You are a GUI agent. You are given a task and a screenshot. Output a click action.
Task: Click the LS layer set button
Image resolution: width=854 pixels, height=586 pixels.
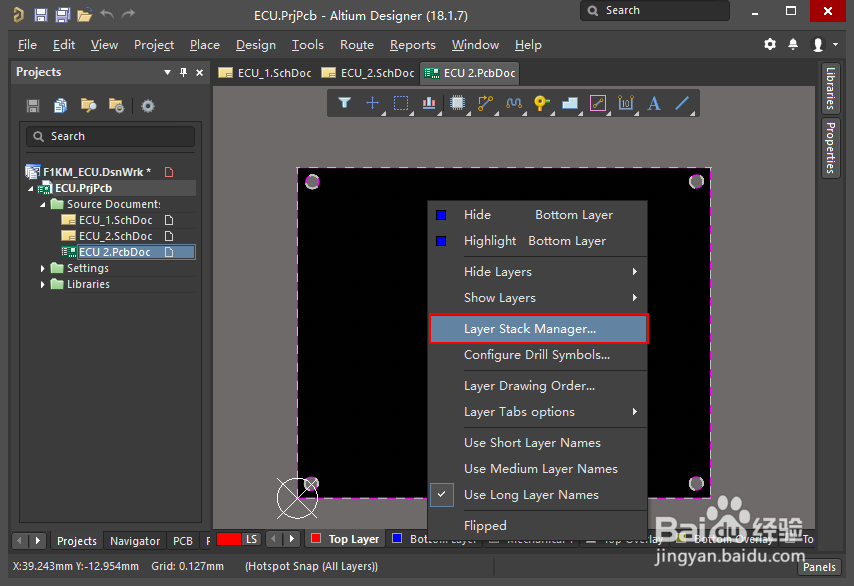point(251,539)
